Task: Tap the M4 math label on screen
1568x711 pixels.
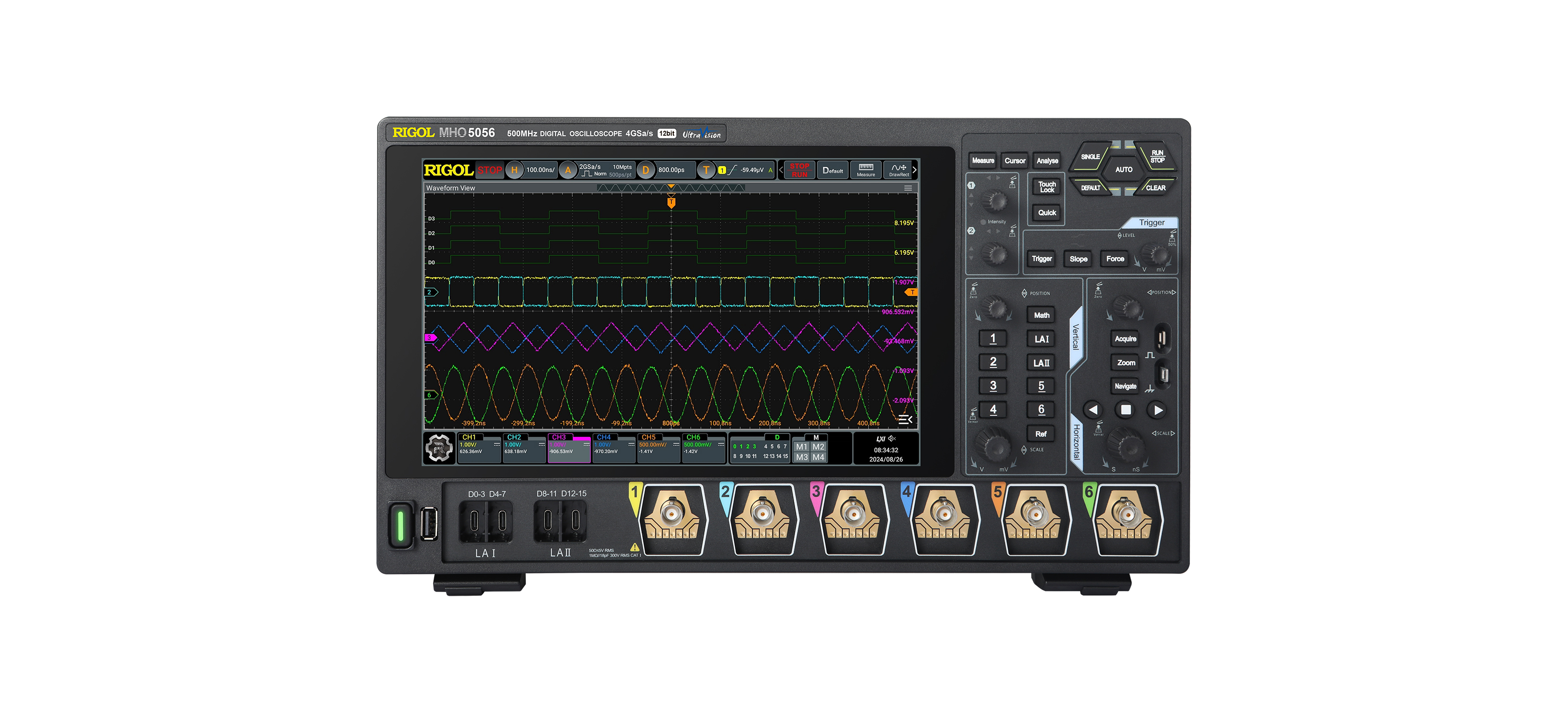Action: click(818, 457)
